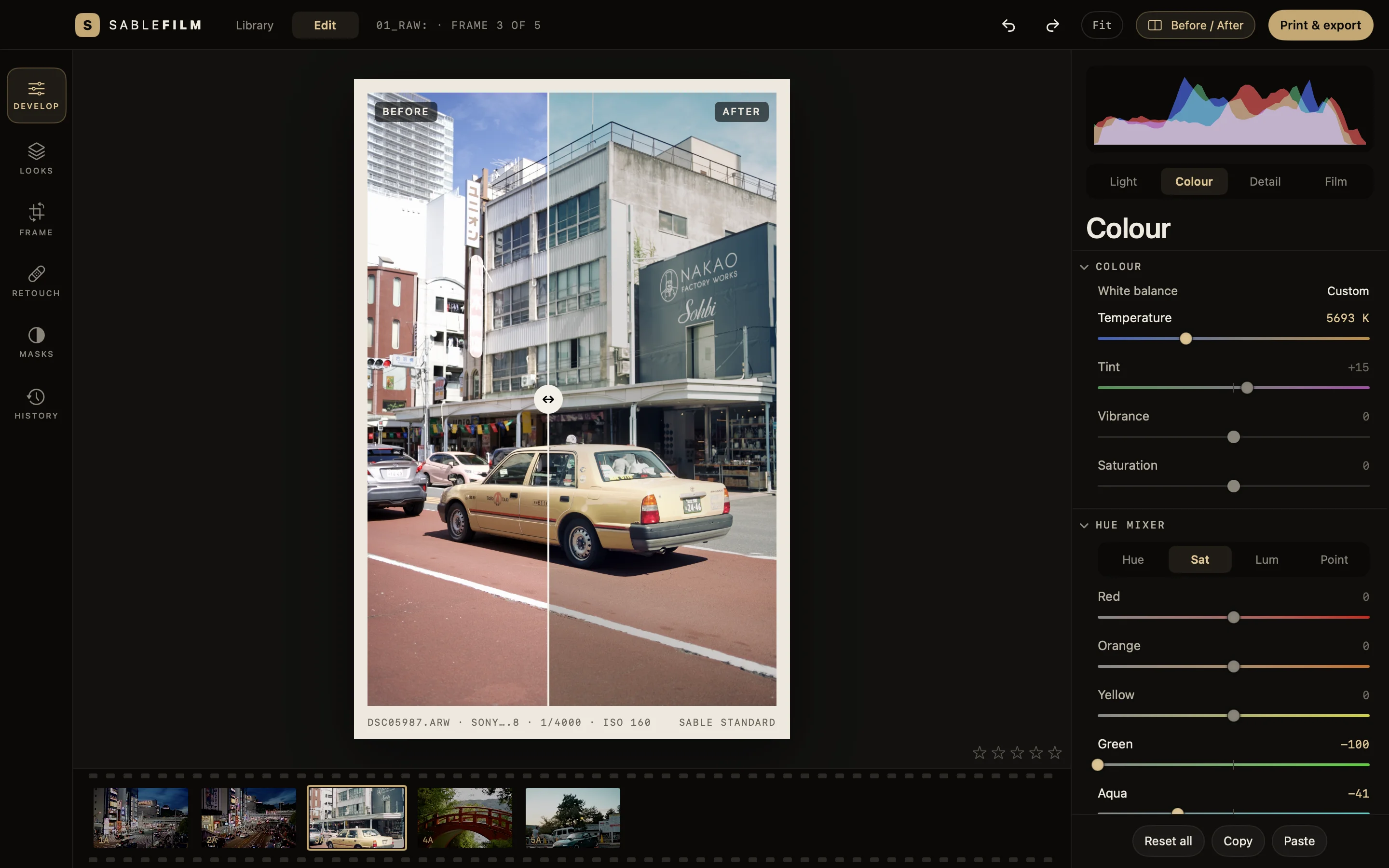1389x868 pixels.
Task: Click the undo arrow icon
Action: pos(1008,25)
